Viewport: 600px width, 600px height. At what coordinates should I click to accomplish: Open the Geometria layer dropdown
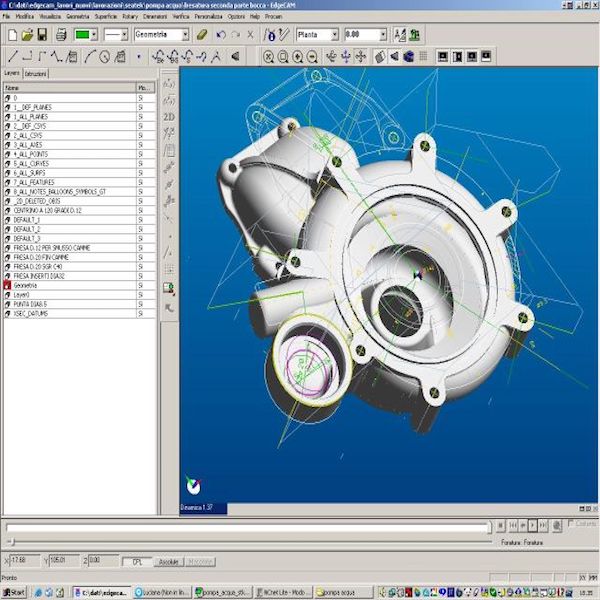(184, 35)
